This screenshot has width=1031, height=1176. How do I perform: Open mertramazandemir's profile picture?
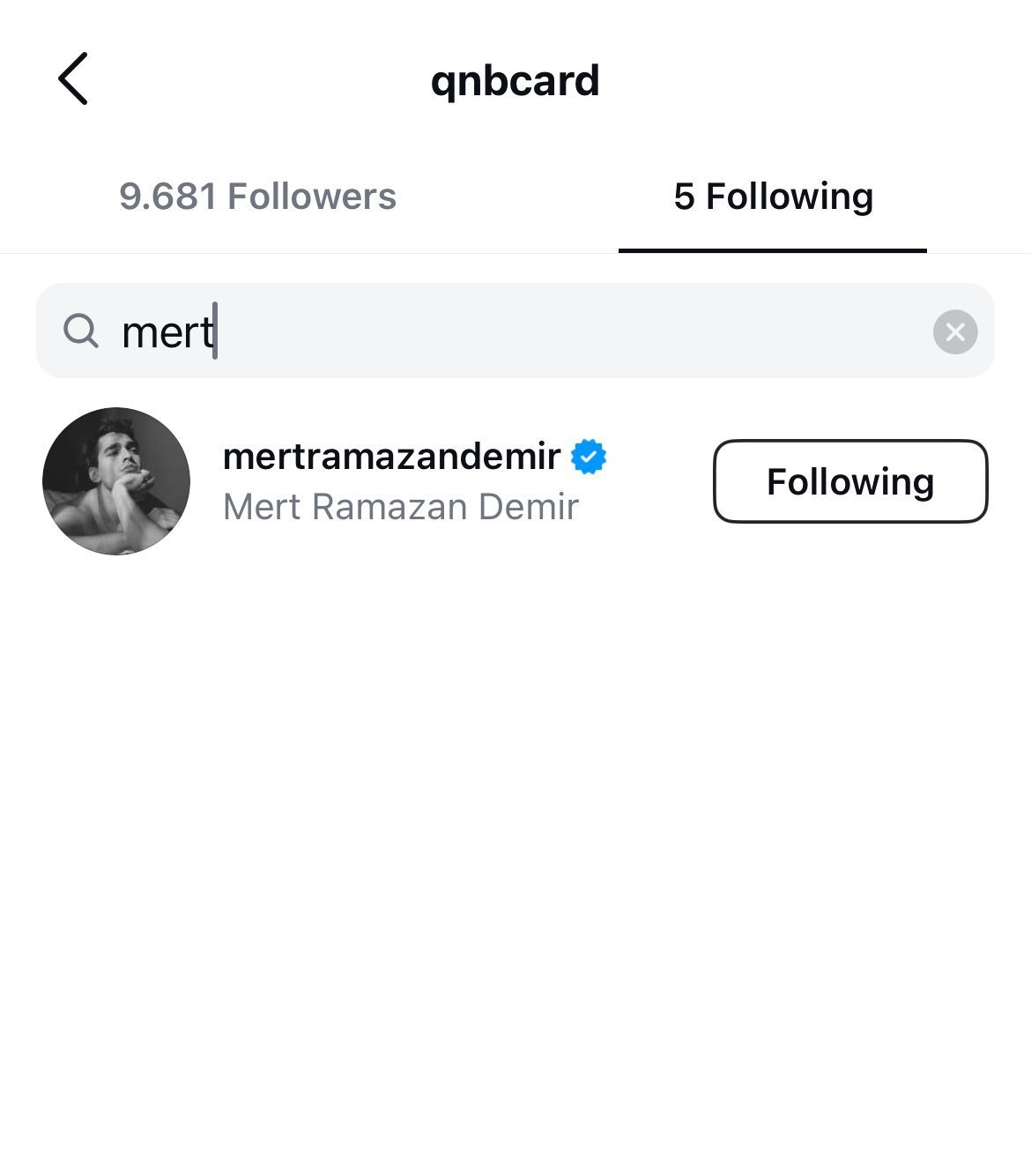tap(116, 481)
